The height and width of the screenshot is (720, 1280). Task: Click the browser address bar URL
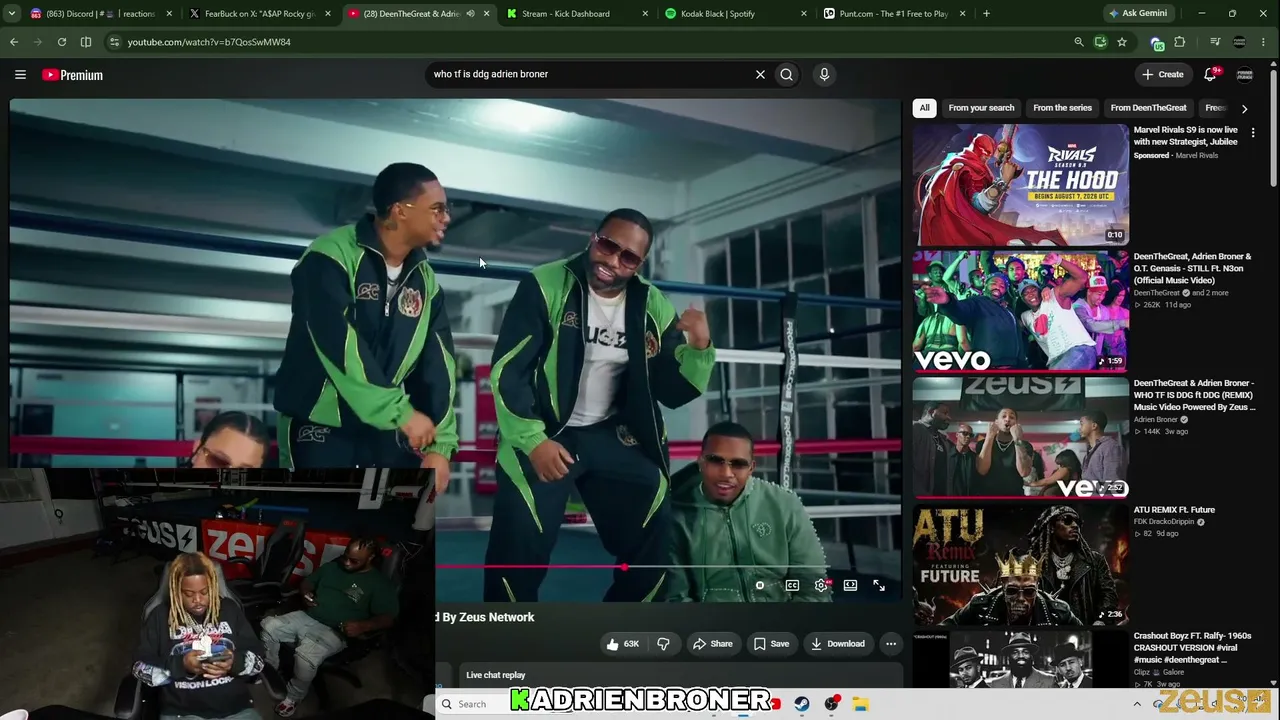coord(209,42)
